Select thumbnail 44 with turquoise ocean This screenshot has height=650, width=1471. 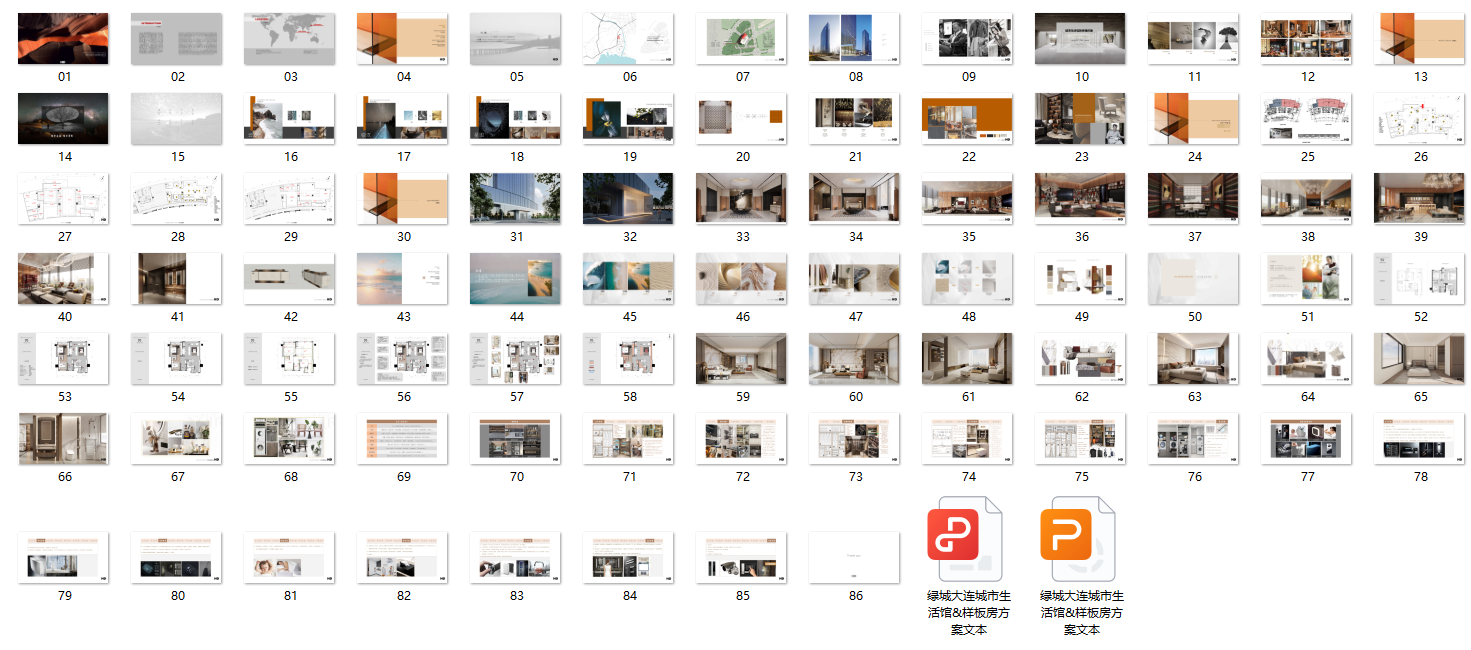(516, 279)
